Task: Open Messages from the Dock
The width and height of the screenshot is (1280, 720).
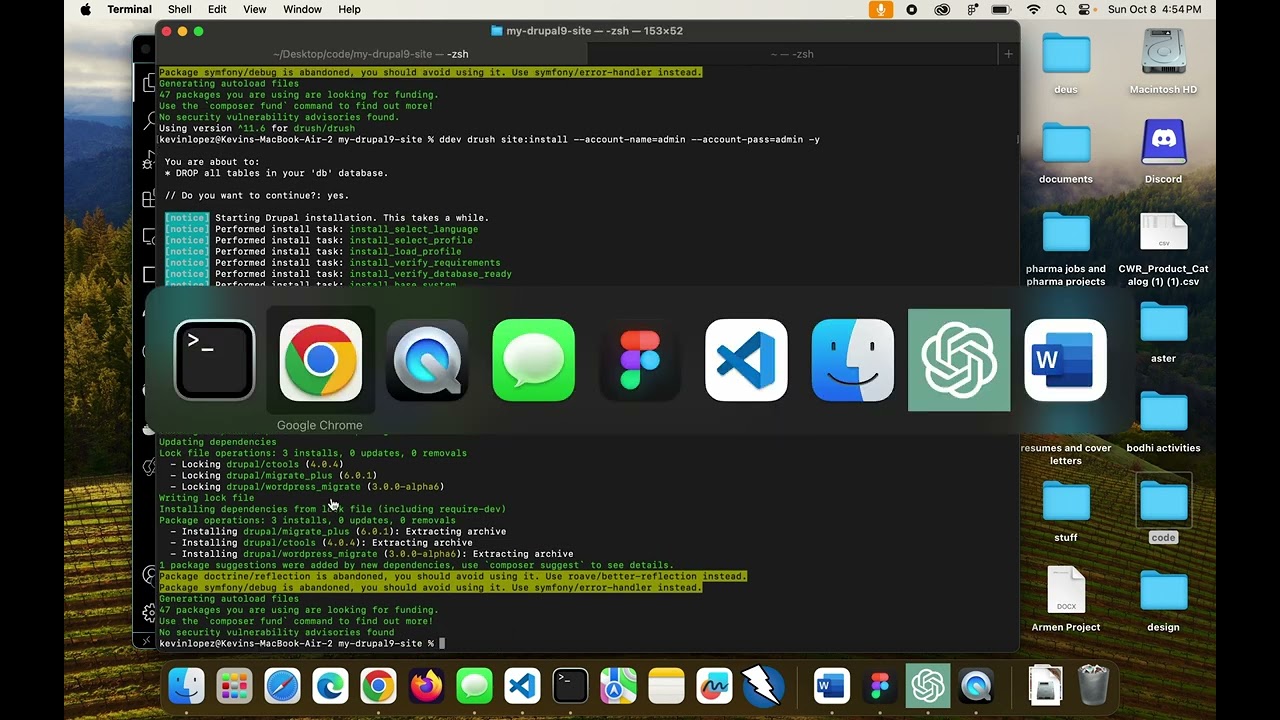Action: 474,686
